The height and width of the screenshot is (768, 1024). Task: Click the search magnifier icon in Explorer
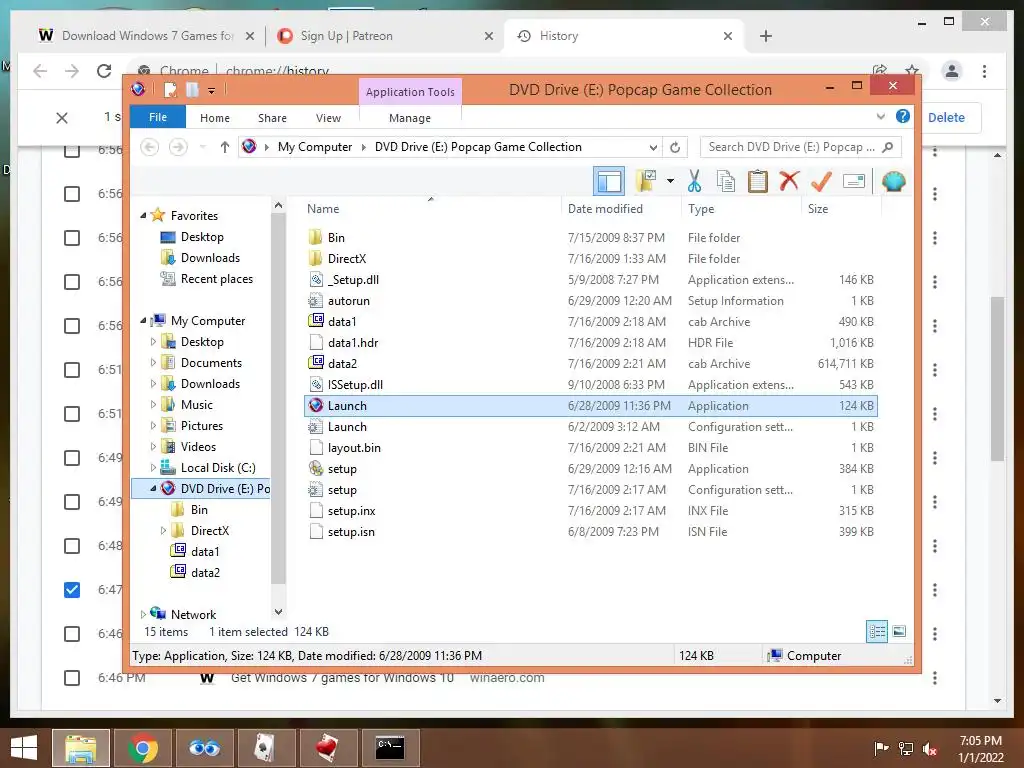888,147
